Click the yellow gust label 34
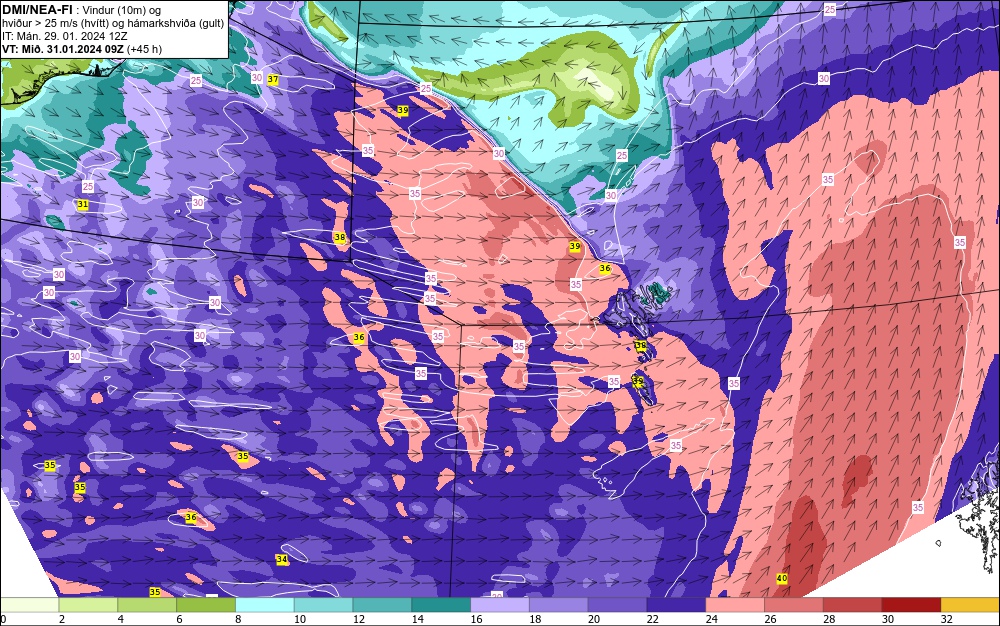The height and width of the screenshot is (626, 1000). pos(281,559)
